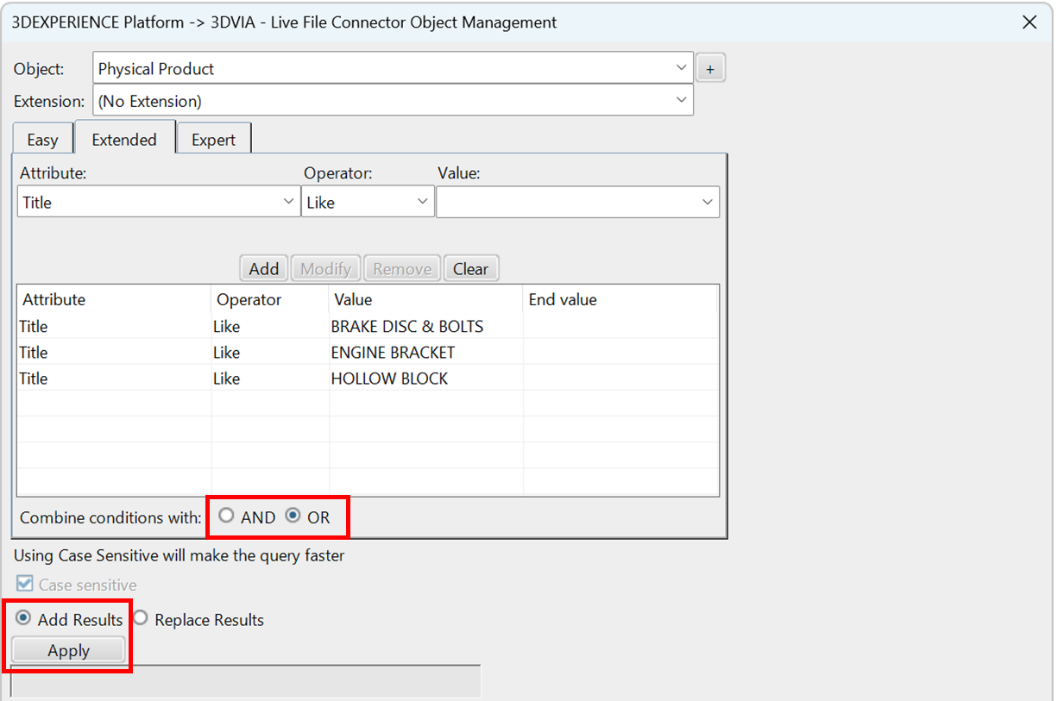The image size is (1058, 701).
Task: Click the Operator column header
Action: click(270, 300)
